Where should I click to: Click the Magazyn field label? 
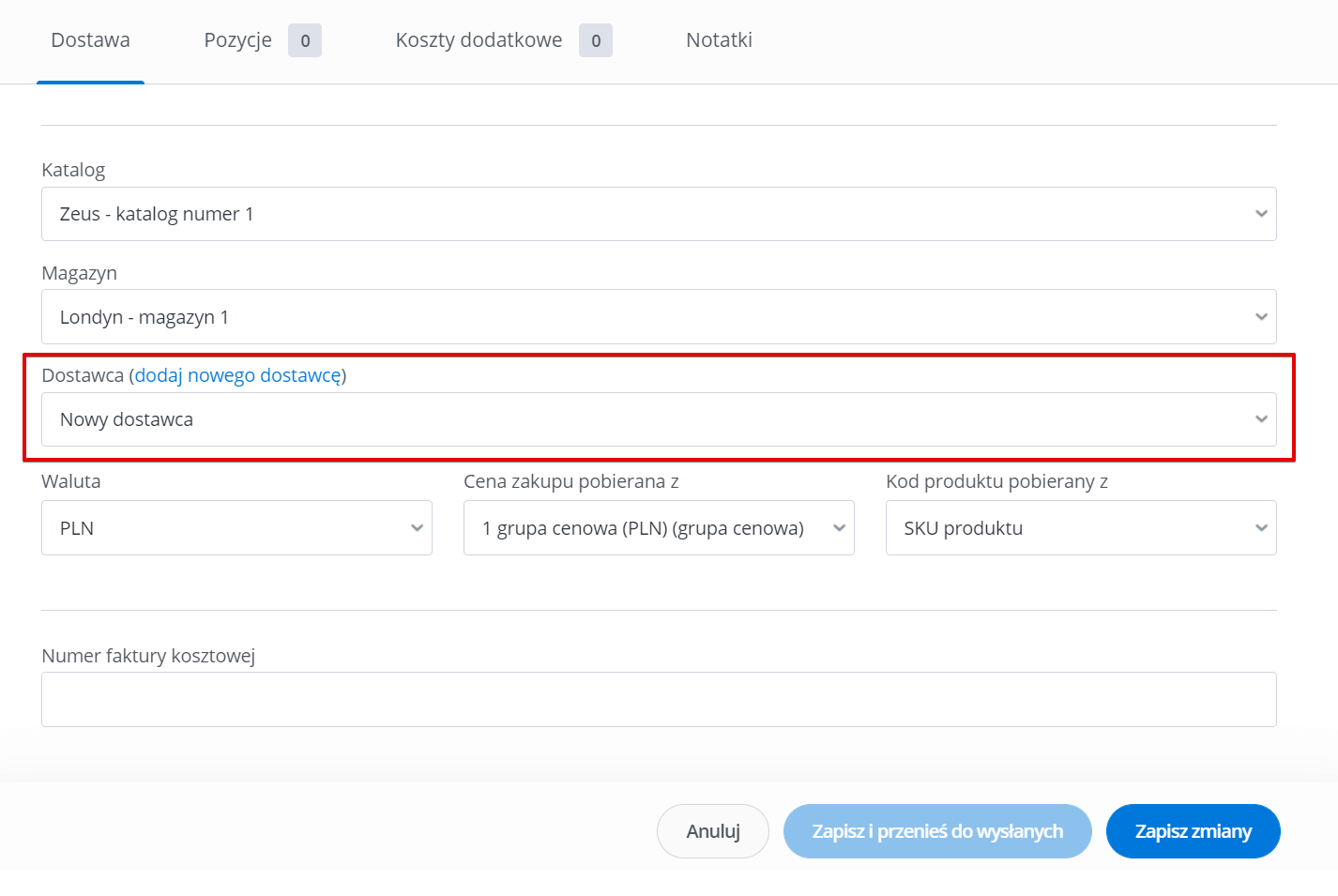pyautogui.click(x=80, y=273)
